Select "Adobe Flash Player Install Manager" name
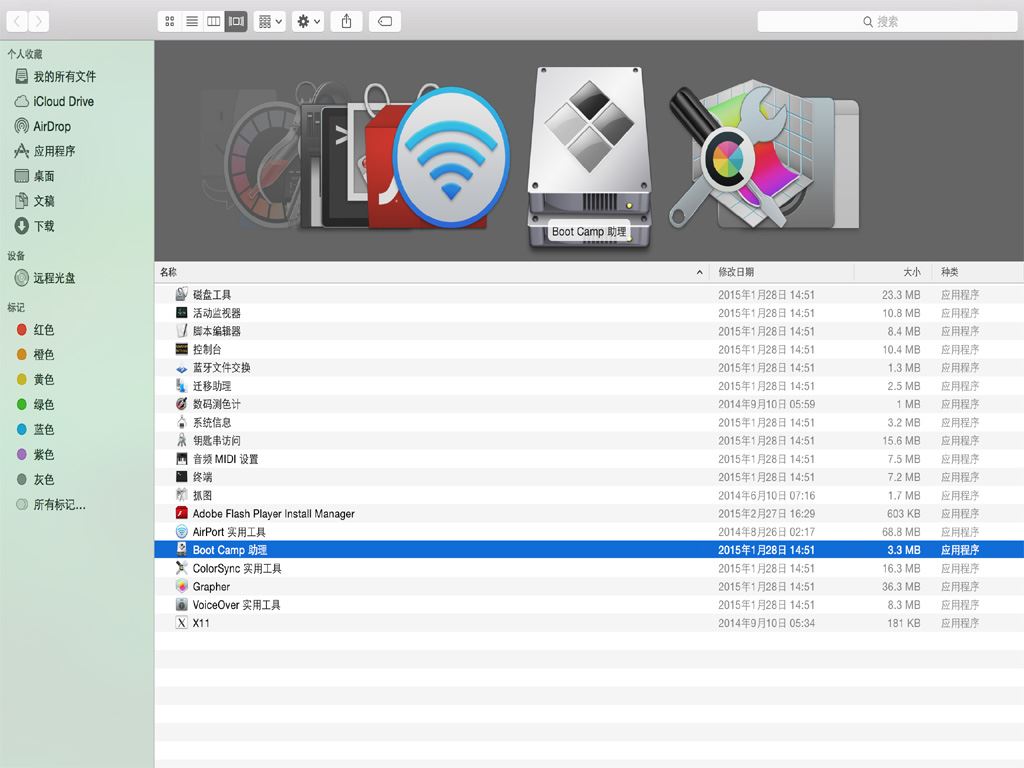Screen dimensions: 1024x768 tap(274, 514)
